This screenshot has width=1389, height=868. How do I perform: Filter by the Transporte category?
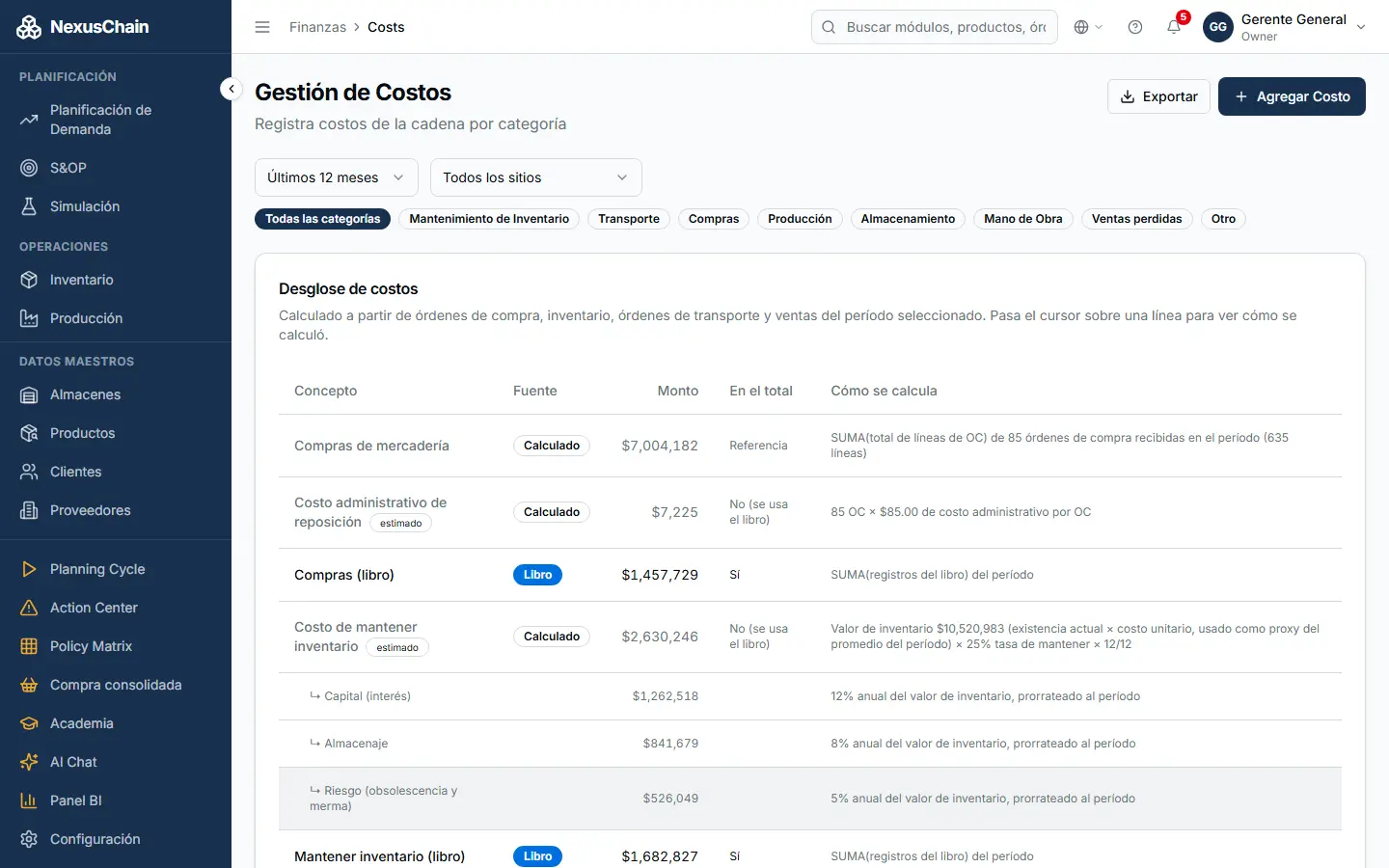629,219
